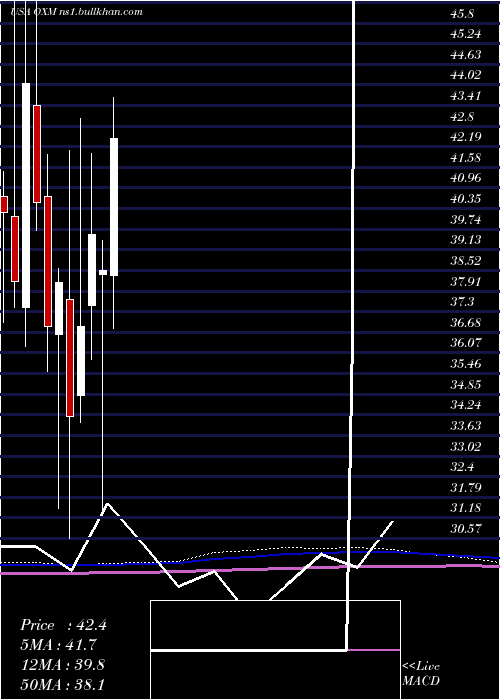The height and width of the screenshot is (700, 500).
Task: Click the 33.02 price axis label
Action: [466, 446]
